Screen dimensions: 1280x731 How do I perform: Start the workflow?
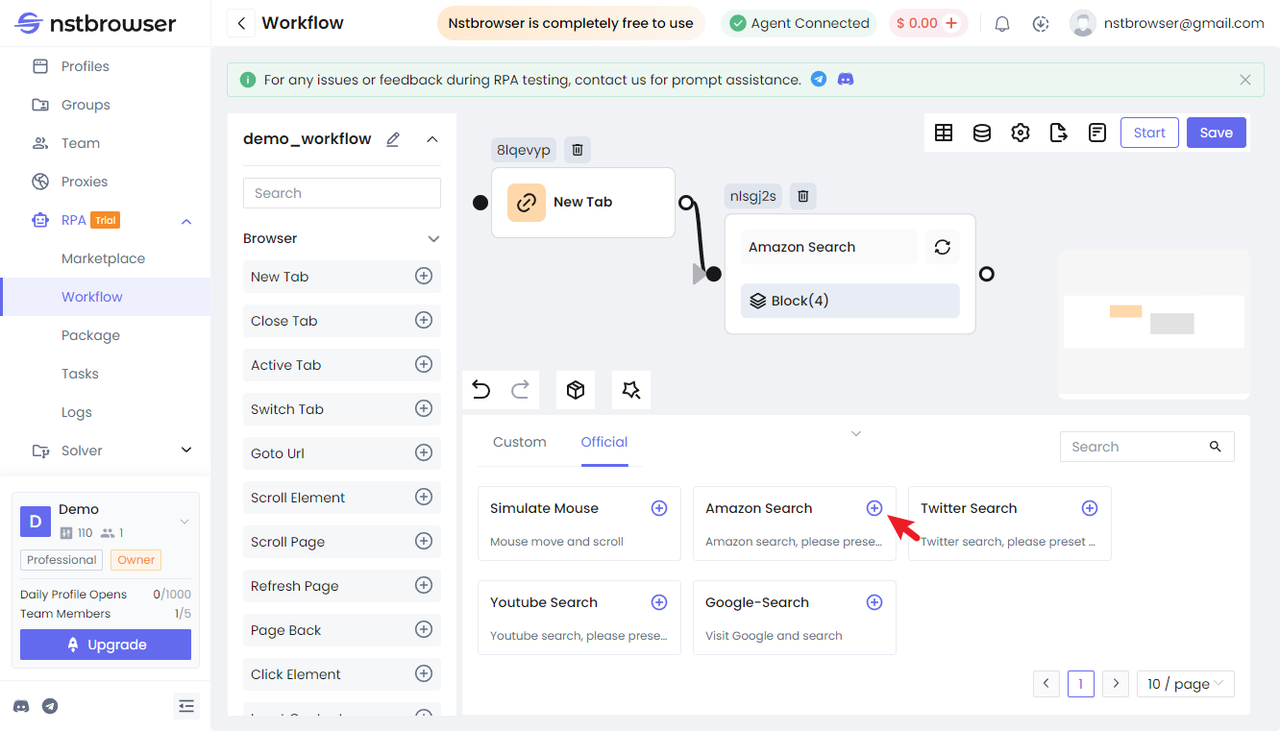coord(1149,133)
